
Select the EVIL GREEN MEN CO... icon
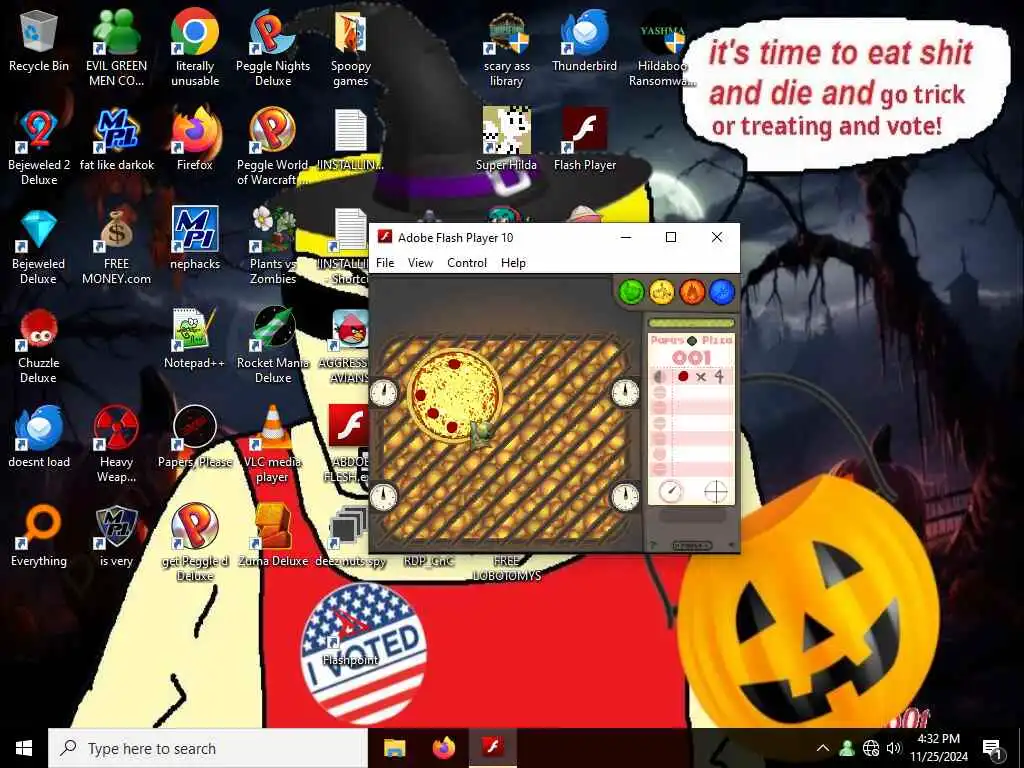[x=116, y=48]
